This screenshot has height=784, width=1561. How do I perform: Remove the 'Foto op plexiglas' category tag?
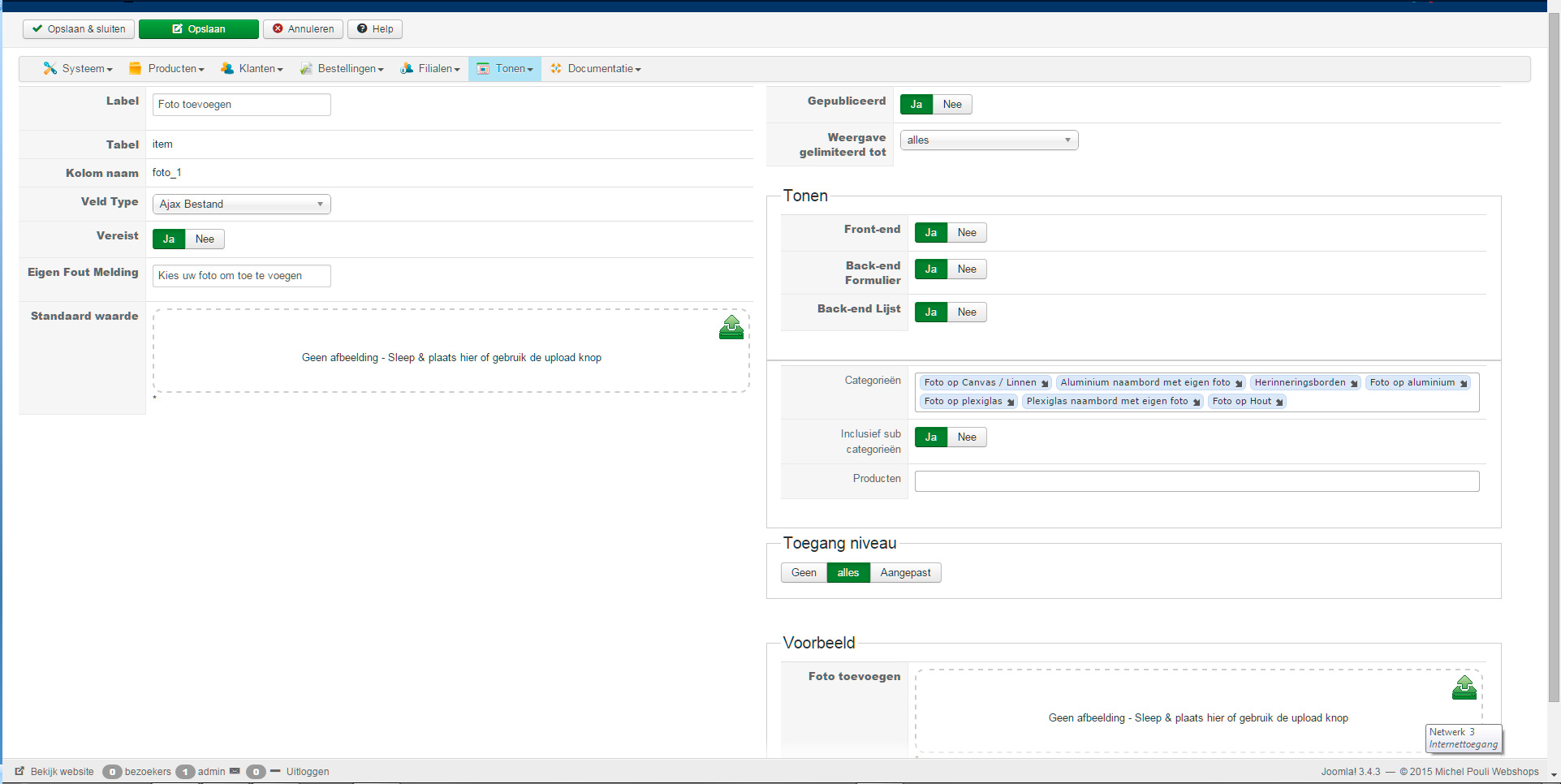click(1011, 402)
